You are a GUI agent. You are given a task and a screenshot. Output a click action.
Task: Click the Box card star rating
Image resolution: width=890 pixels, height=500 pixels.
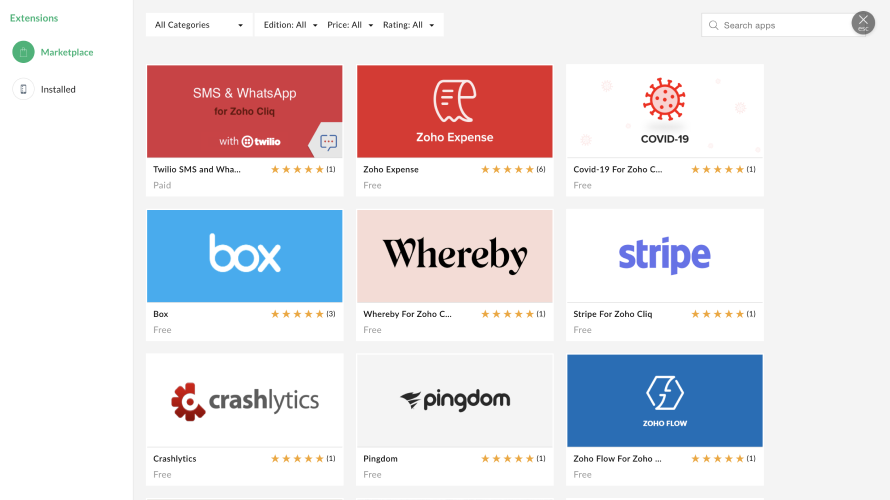297,314
